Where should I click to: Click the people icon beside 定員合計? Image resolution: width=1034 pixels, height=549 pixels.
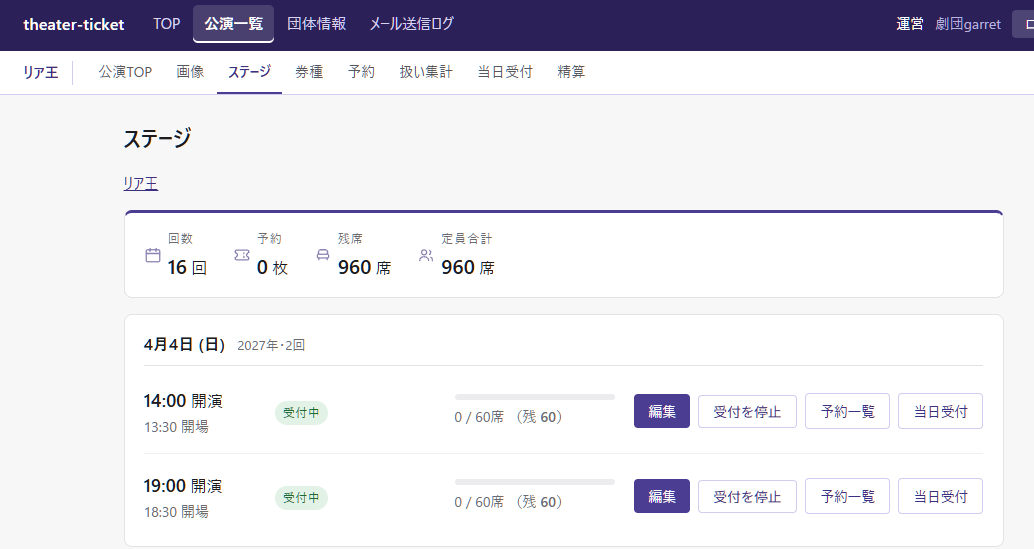click(426, 255)
